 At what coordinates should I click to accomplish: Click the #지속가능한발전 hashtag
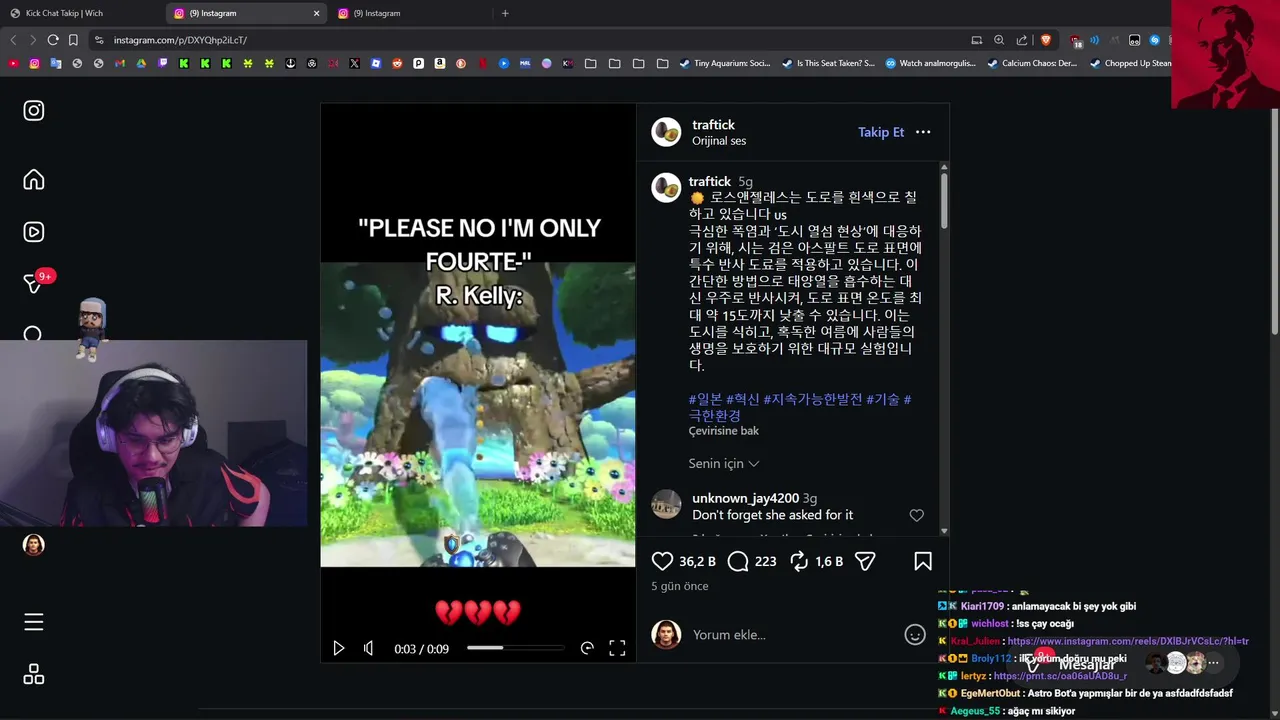812,399
